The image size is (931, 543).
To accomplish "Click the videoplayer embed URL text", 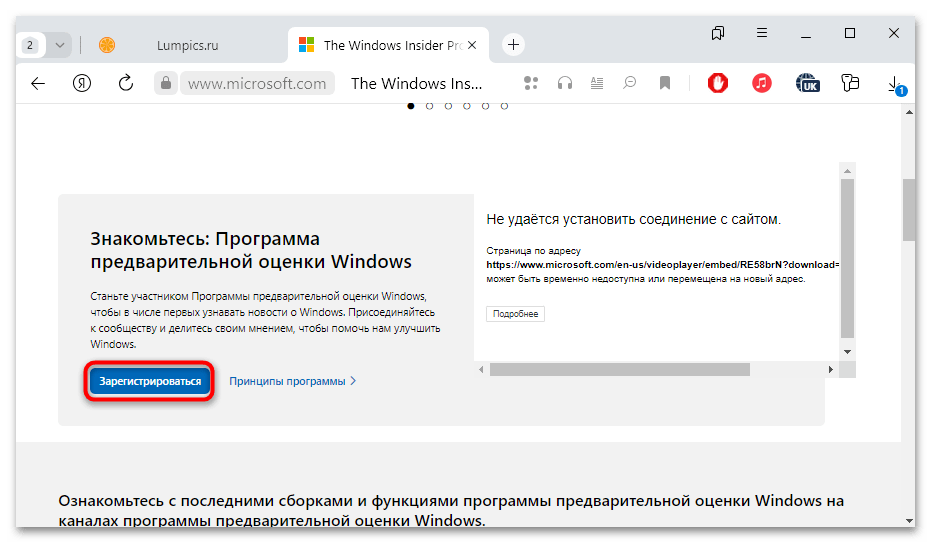I will (663, 265).
